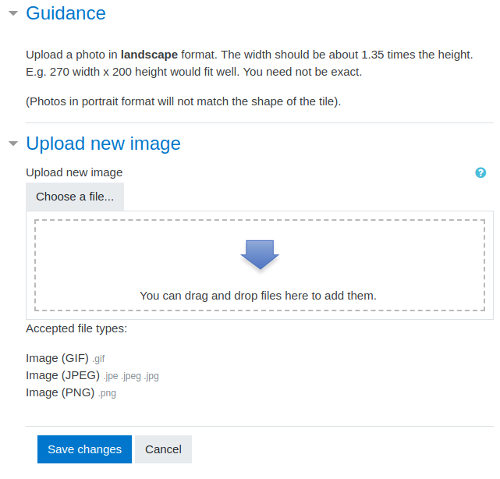Click the drag and drop files text

[258, 296]
